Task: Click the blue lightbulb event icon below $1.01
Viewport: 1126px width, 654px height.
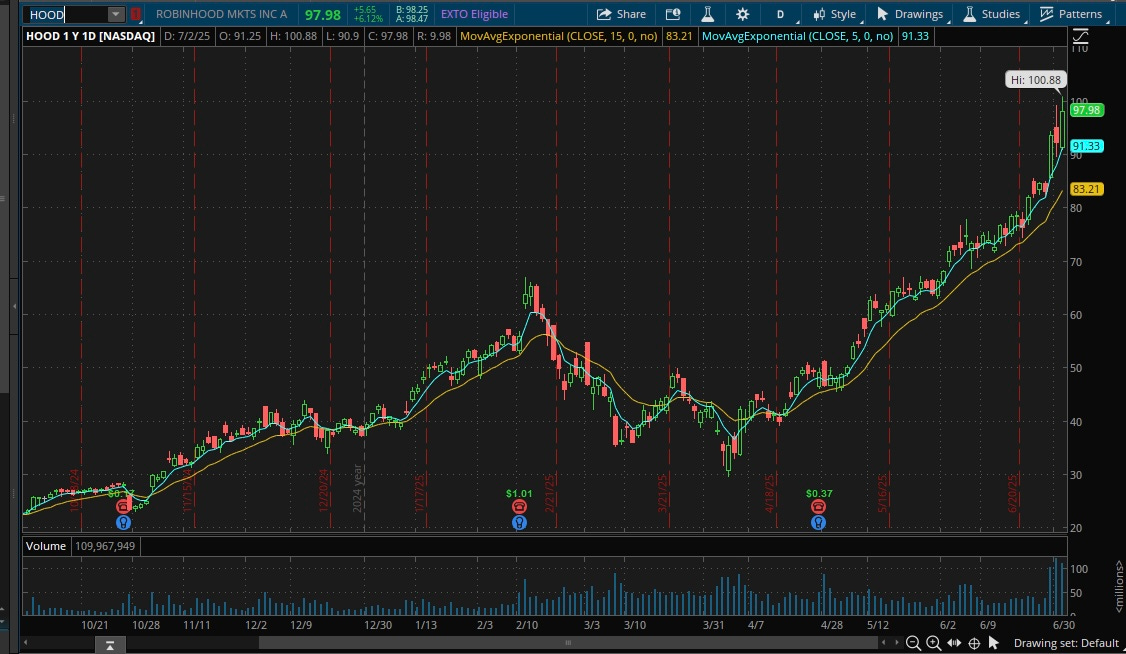Action: pyautogui.click(x=519, y=523)
